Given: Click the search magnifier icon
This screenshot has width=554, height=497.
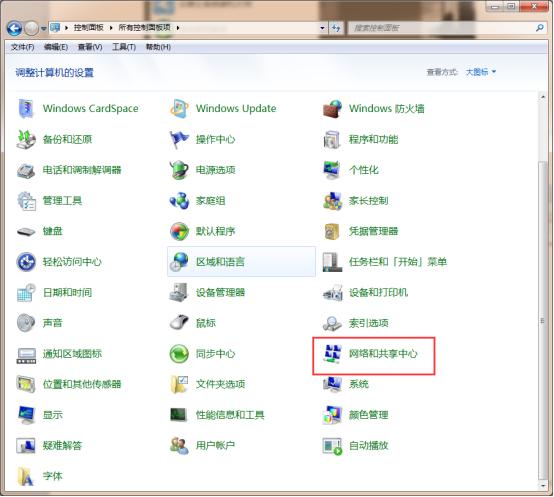Looking at the screenshot, I should (x=539, y=28).
